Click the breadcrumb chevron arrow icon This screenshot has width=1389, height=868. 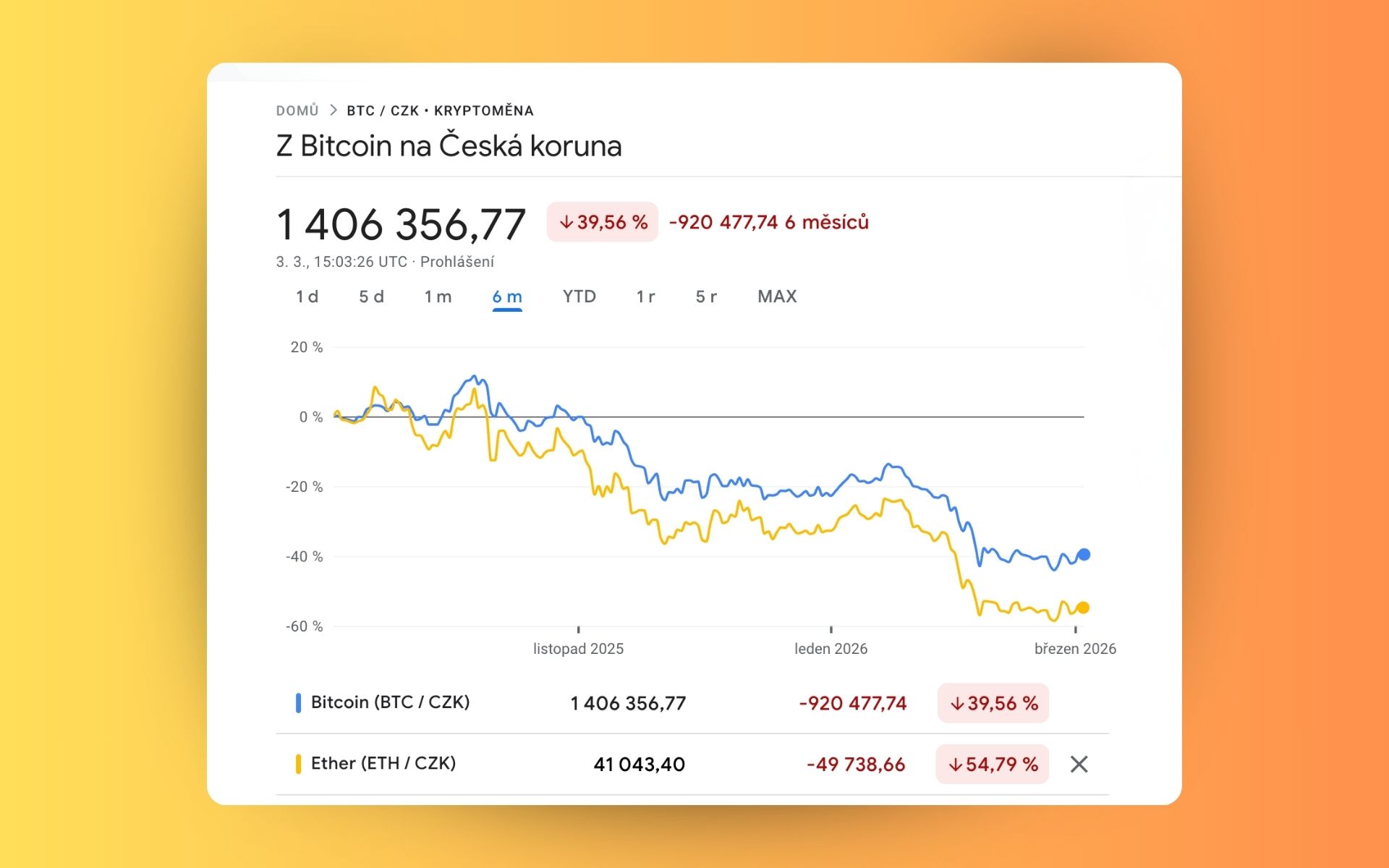point(334,110)
